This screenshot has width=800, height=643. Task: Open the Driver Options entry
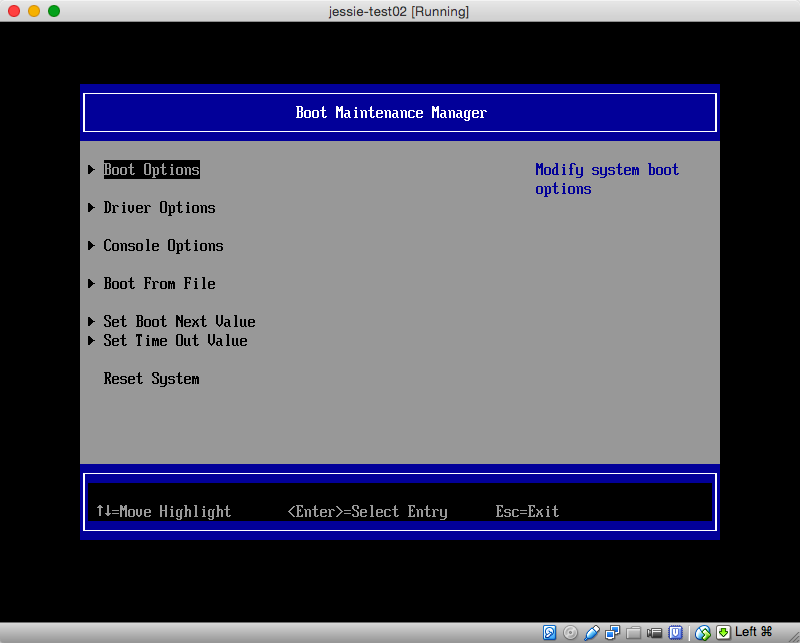coord(159,208)
